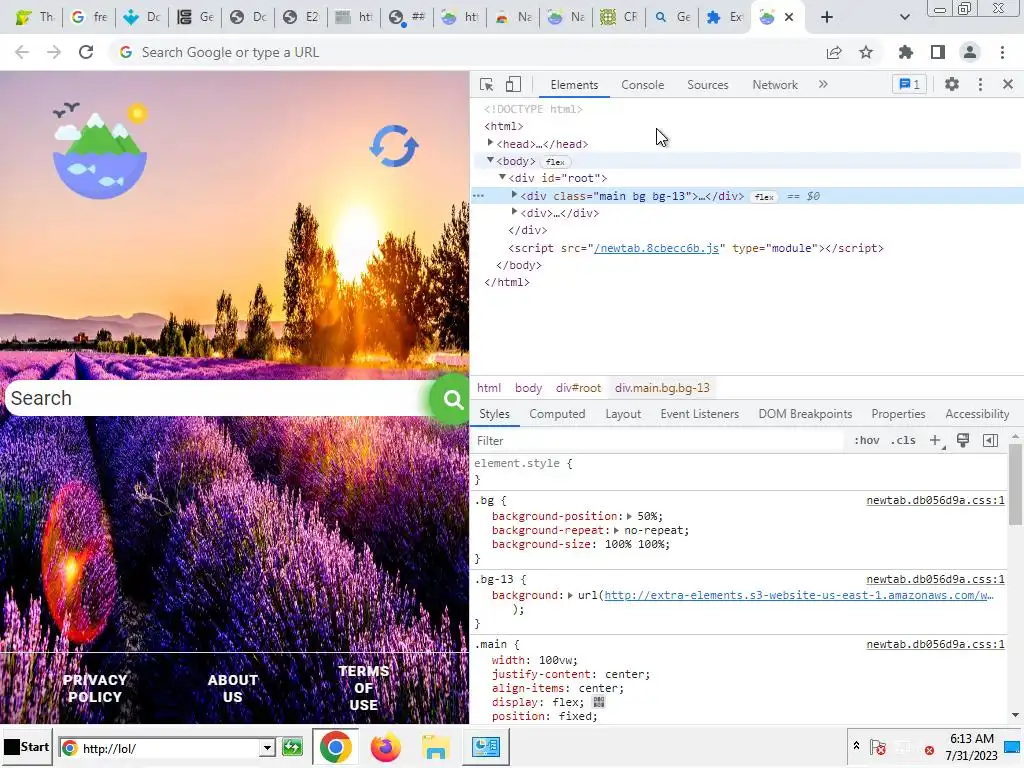Toggle the :hov element state button
The height and width of the screenshot is (768, 1024).
(x=867, y=441)
